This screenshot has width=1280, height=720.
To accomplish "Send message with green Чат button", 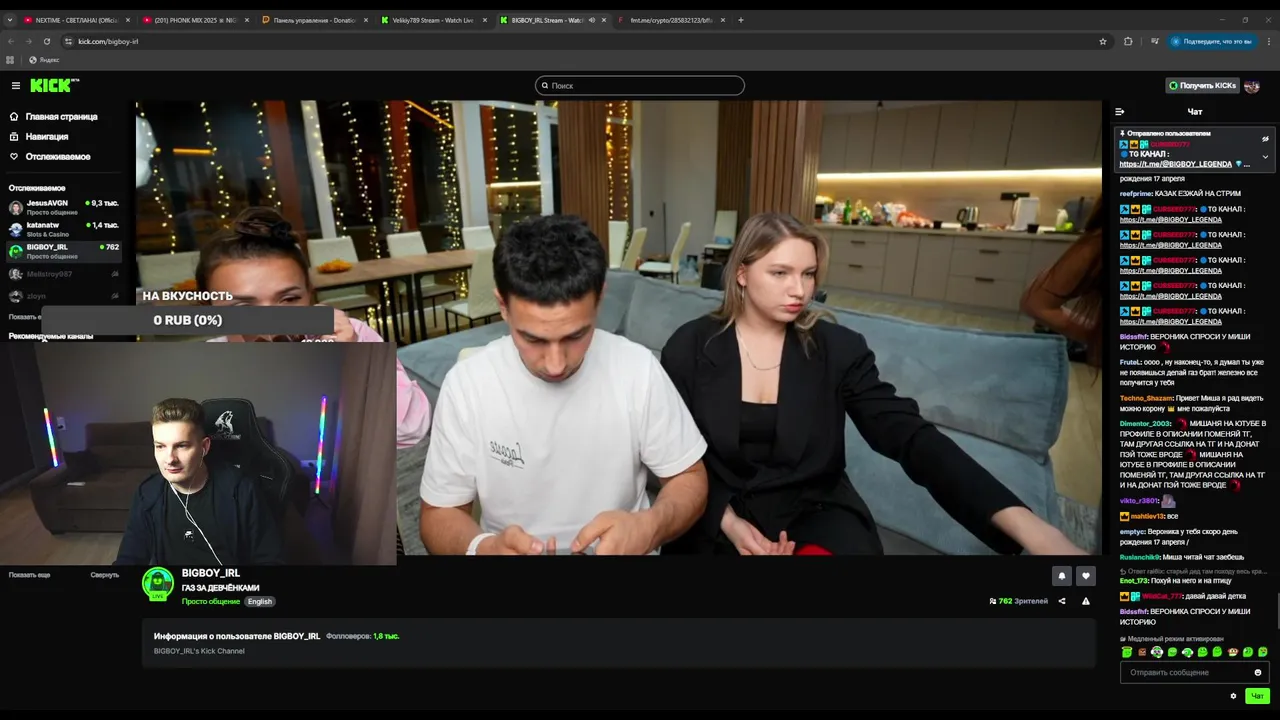I will click(1258, 696).
